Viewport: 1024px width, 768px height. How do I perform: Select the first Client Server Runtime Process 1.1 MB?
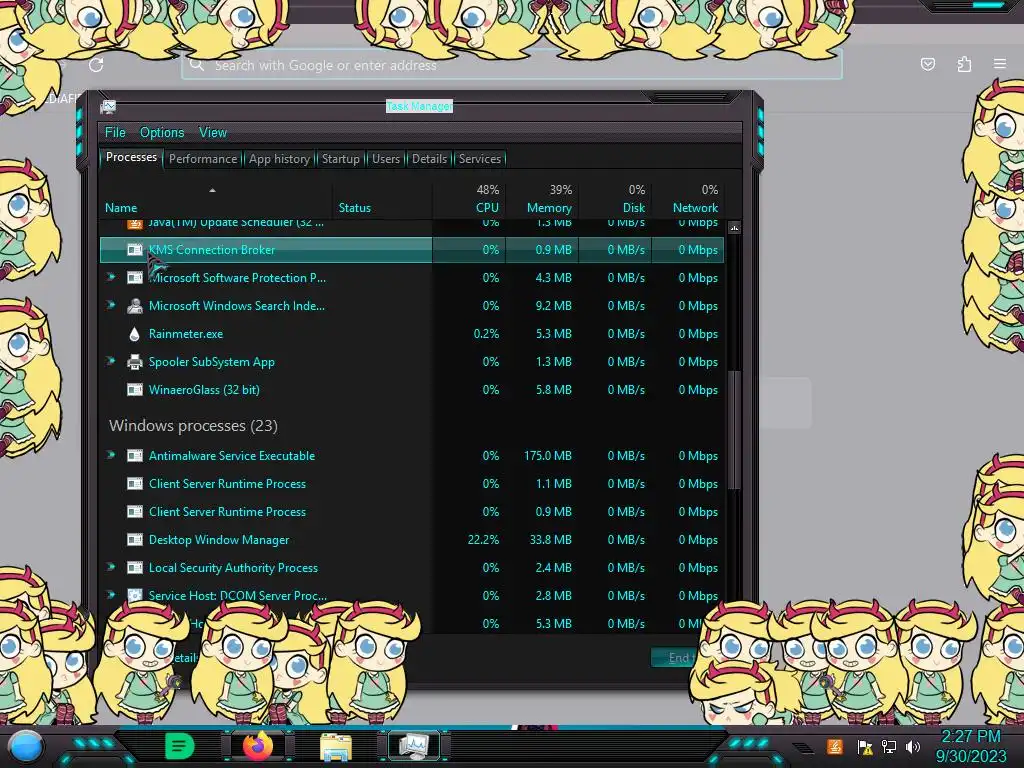(227, 484)
